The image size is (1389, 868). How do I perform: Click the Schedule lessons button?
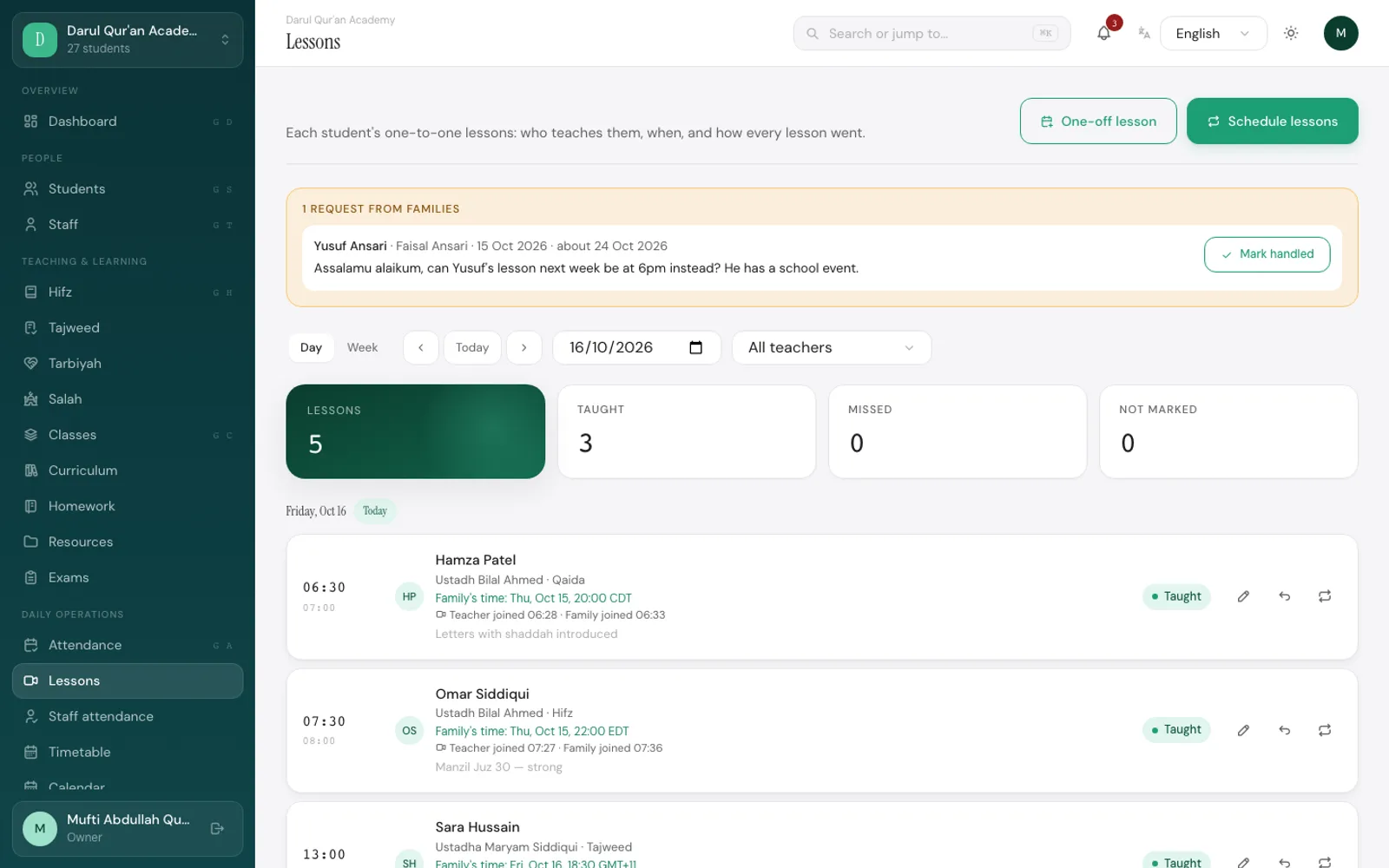coord(1272,122)
